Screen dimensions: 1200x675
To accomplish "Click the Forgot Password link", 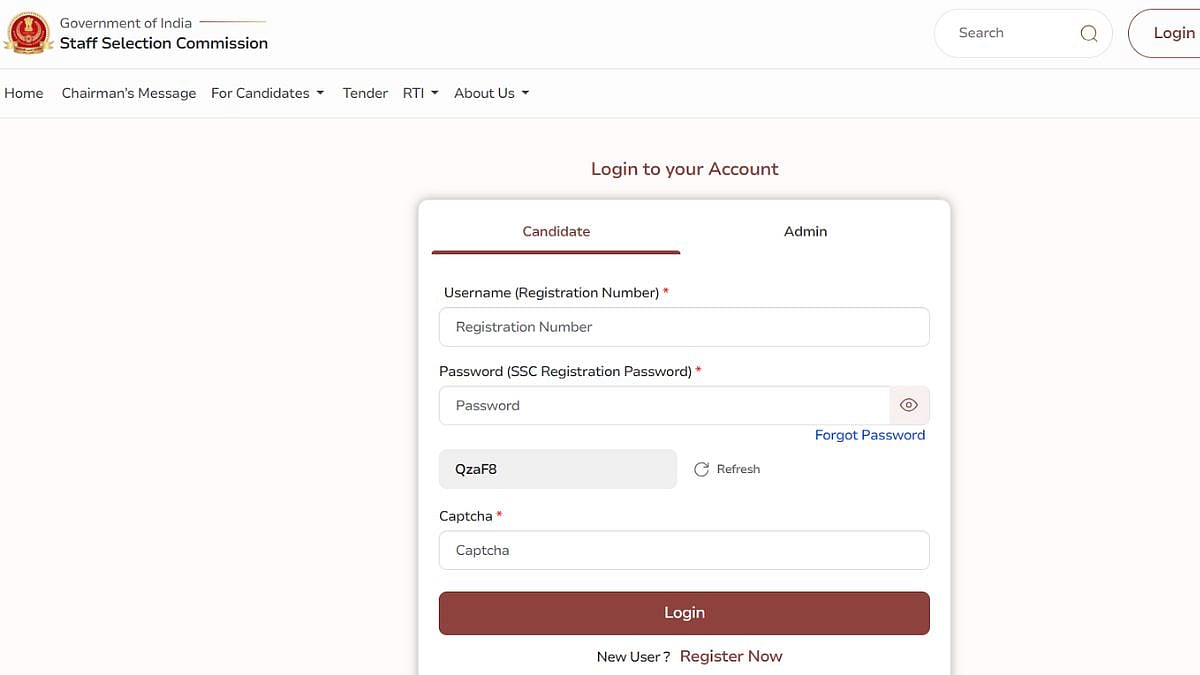I will pos(870,435).
